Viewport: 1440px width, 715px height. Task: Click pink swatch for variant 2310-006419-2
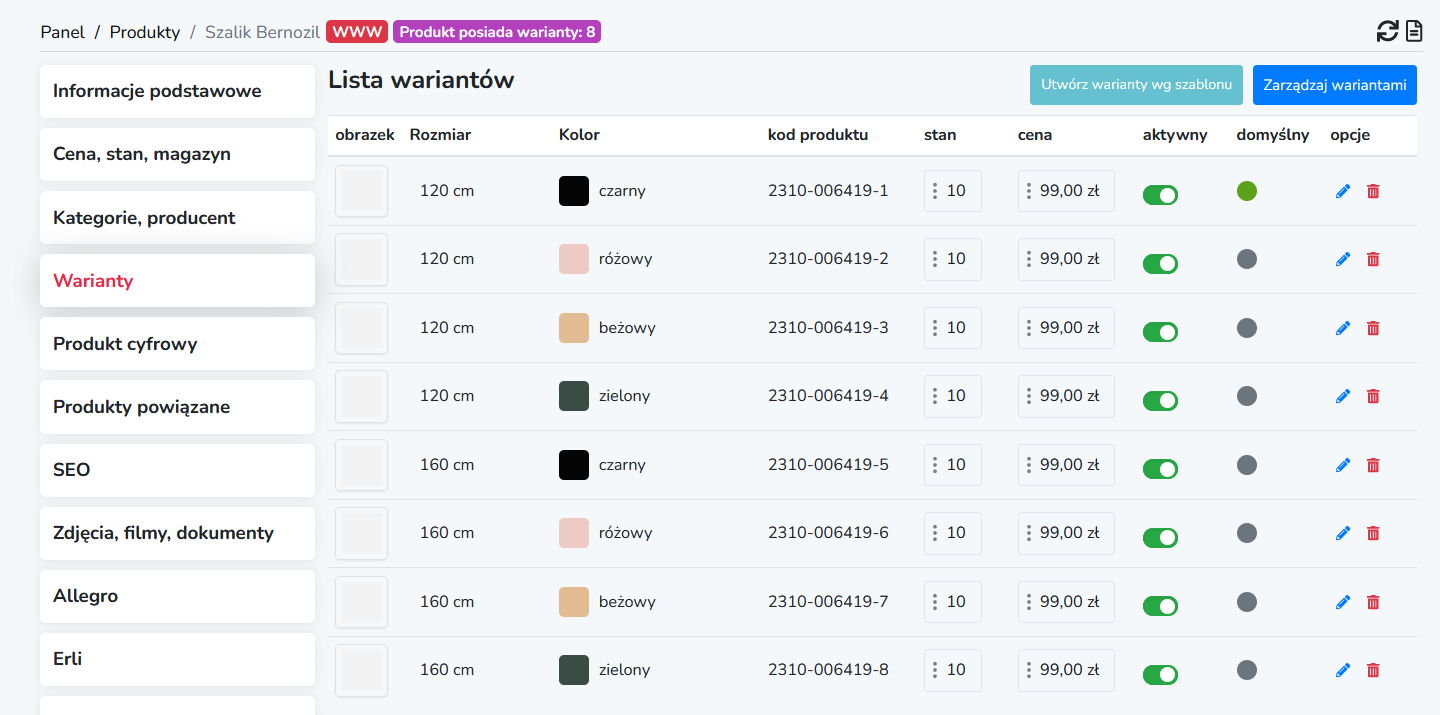click(x=574, y=259)
